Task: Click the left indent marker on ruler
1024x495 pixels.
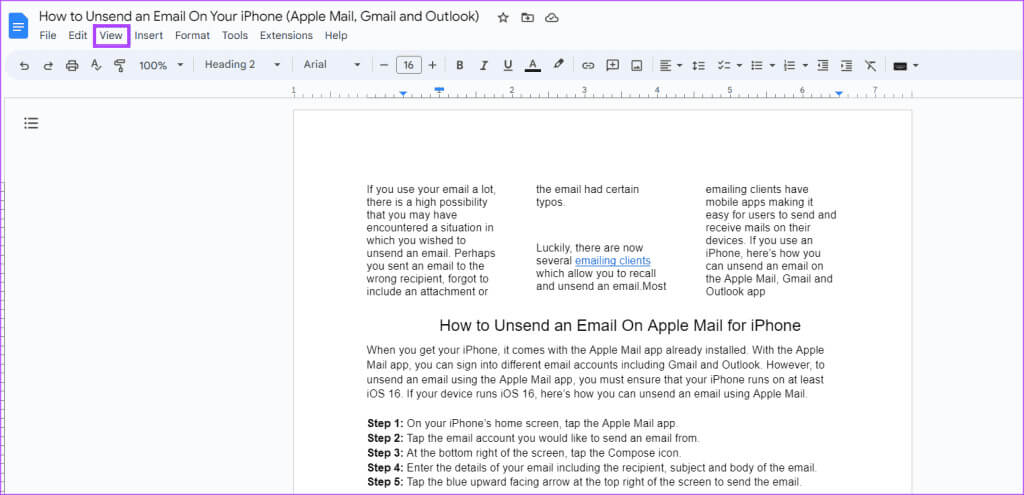Action: [x=404, y=95]
